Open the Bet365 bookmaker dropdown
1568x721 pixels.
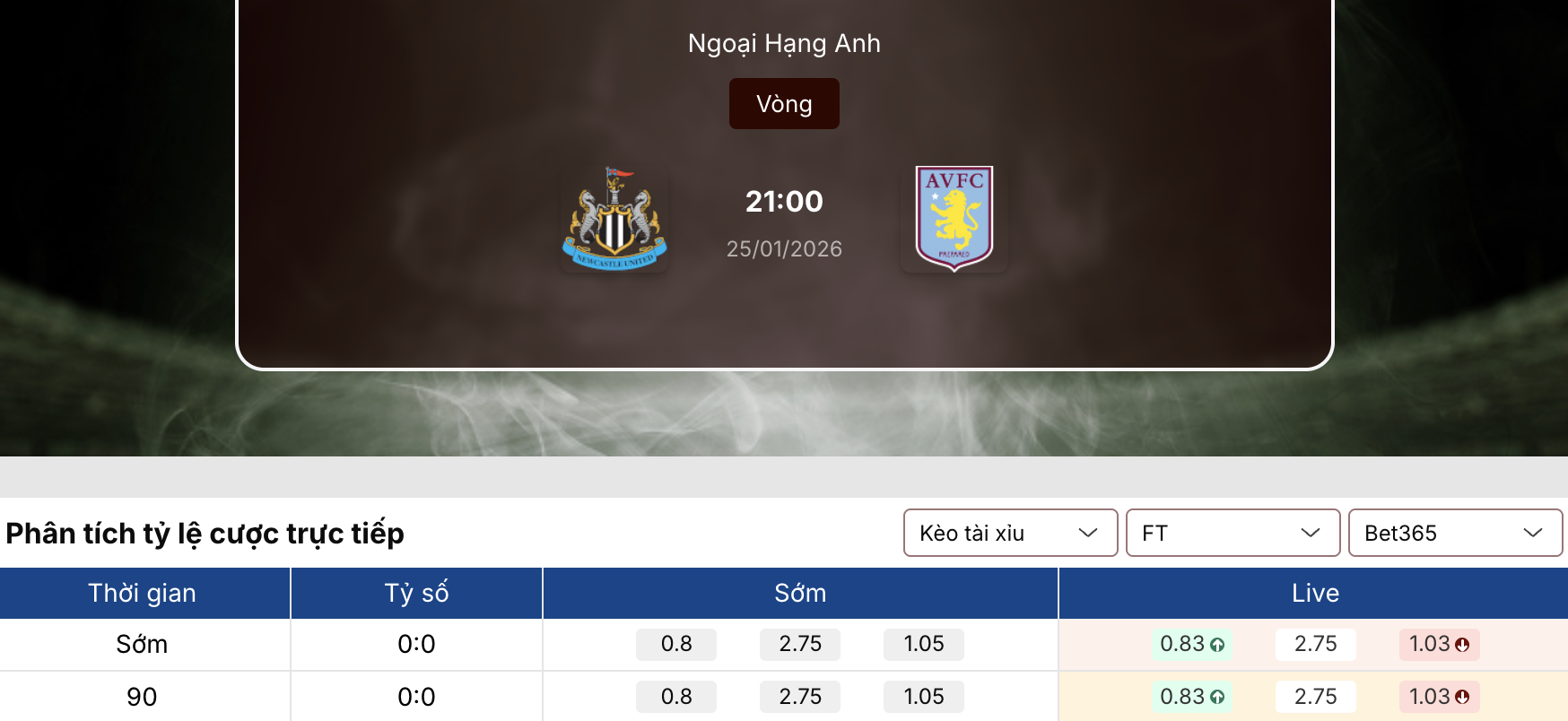tap(1455, 533)
